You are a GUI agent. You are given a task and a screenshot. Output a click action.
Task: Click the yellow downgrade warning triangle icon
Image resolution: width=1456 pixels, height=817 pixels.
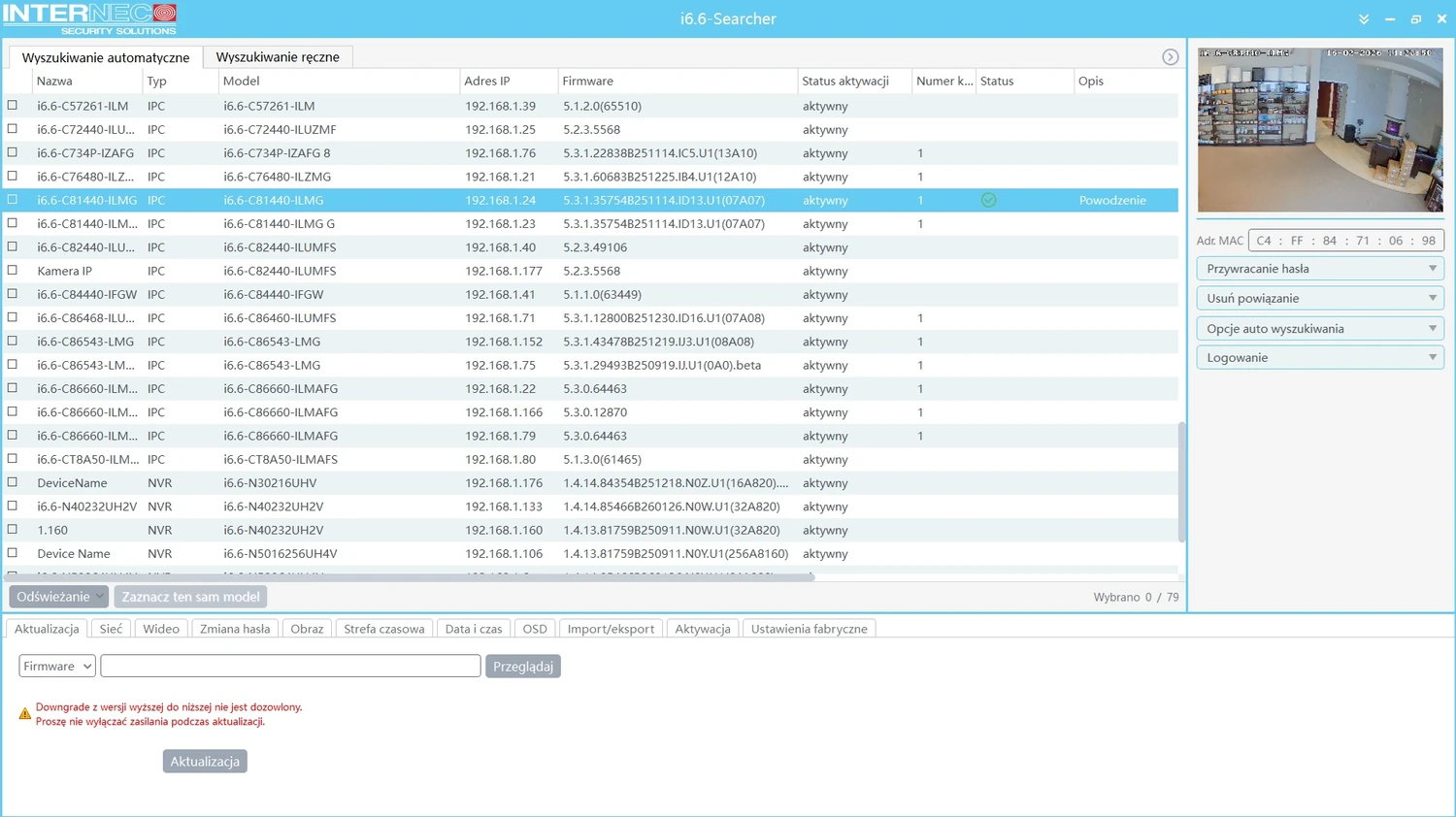[x=25, y=714]
